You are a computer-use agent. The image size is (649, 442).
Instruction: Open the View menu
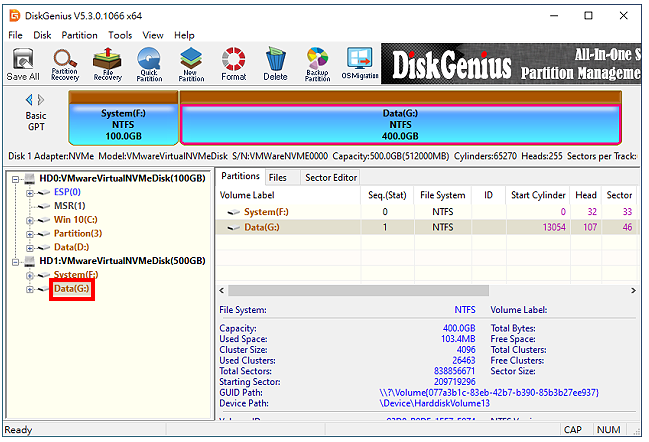[153, 35]
